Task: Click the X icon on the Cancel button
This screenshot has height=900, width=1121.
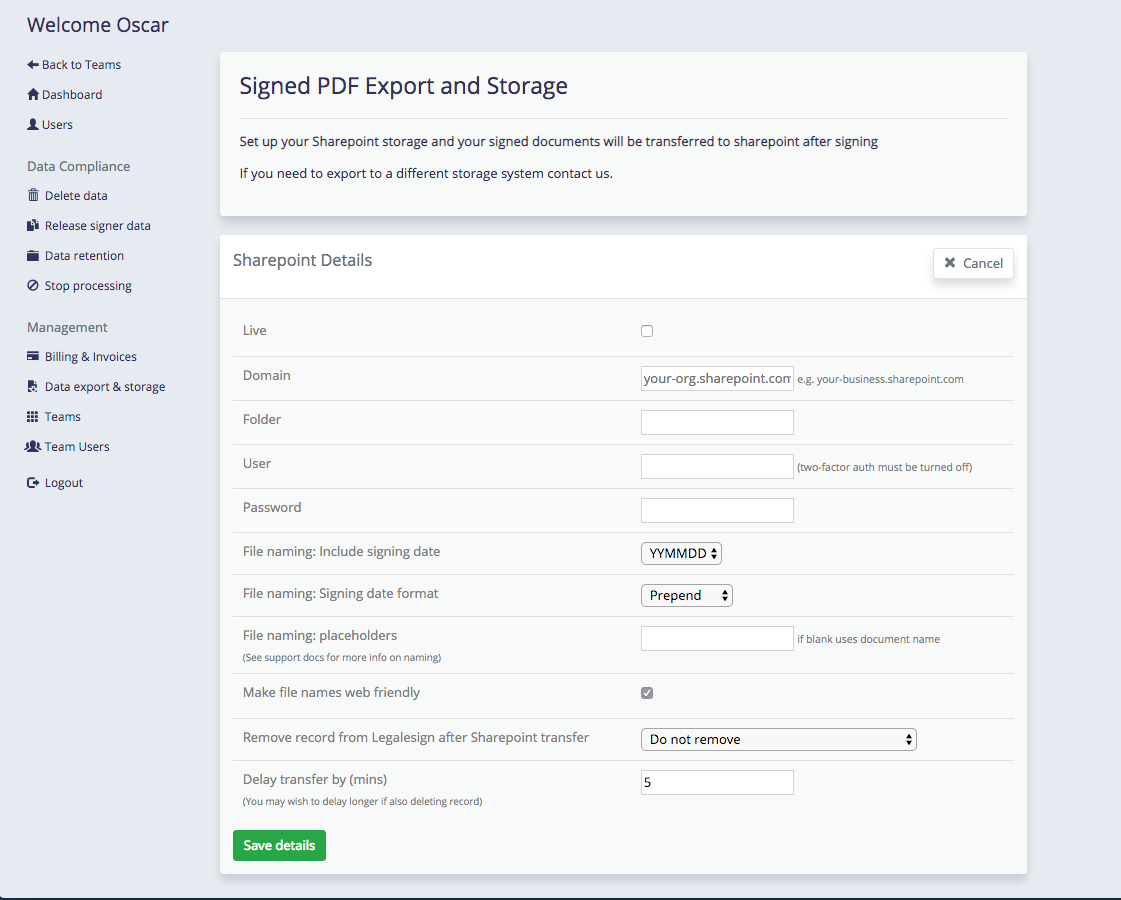Action: (x=950, y=263)
